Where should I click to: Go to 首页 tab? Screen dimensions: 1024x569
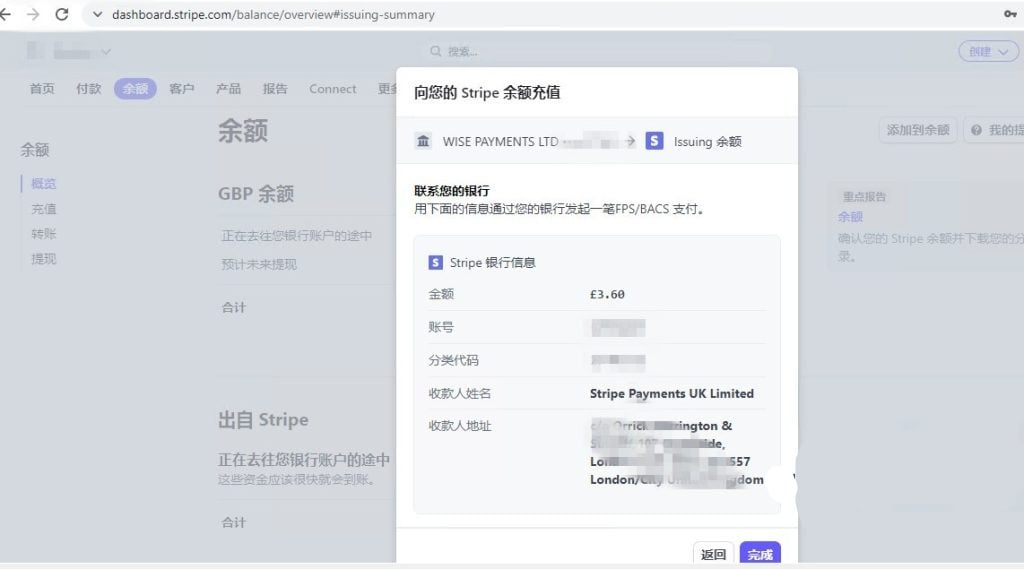pos(42,89)
